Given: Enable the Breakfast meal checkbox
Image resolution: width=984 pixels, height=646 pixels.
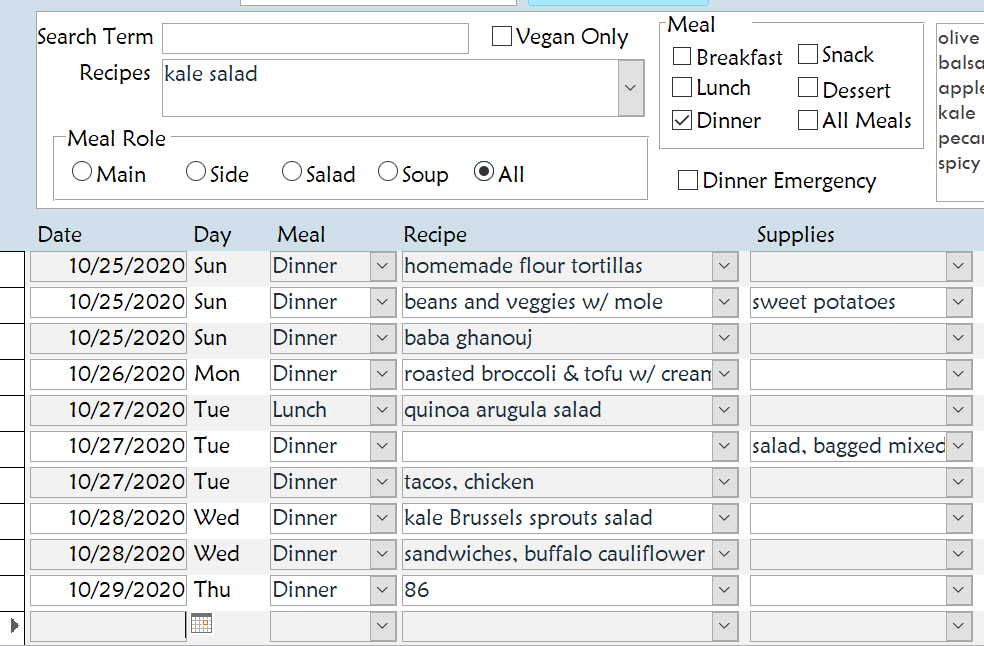Looking at the screenshot, I should [x=682, y=56].
